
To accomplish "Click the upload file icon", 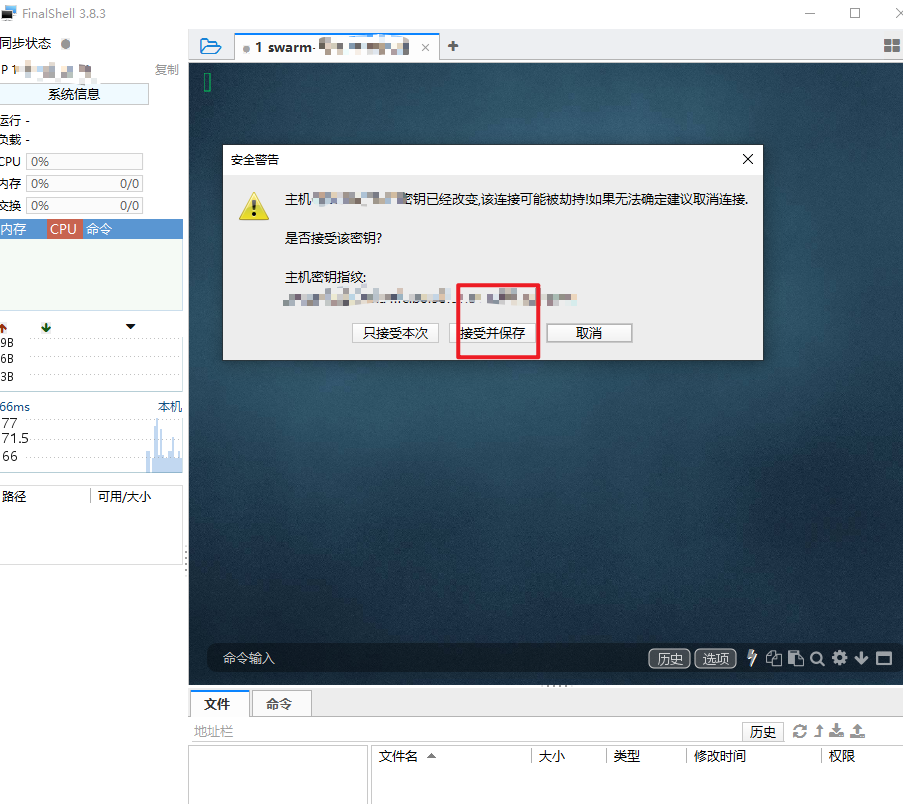I will point(857,731).
